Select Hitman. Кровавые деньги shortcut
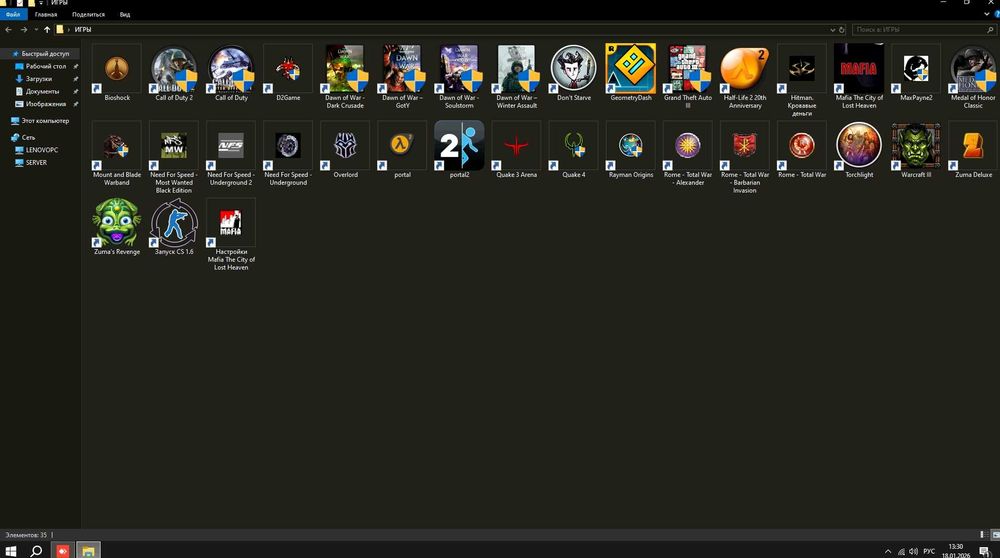The width and height of the screenshot is (1000, 558). 802,68
